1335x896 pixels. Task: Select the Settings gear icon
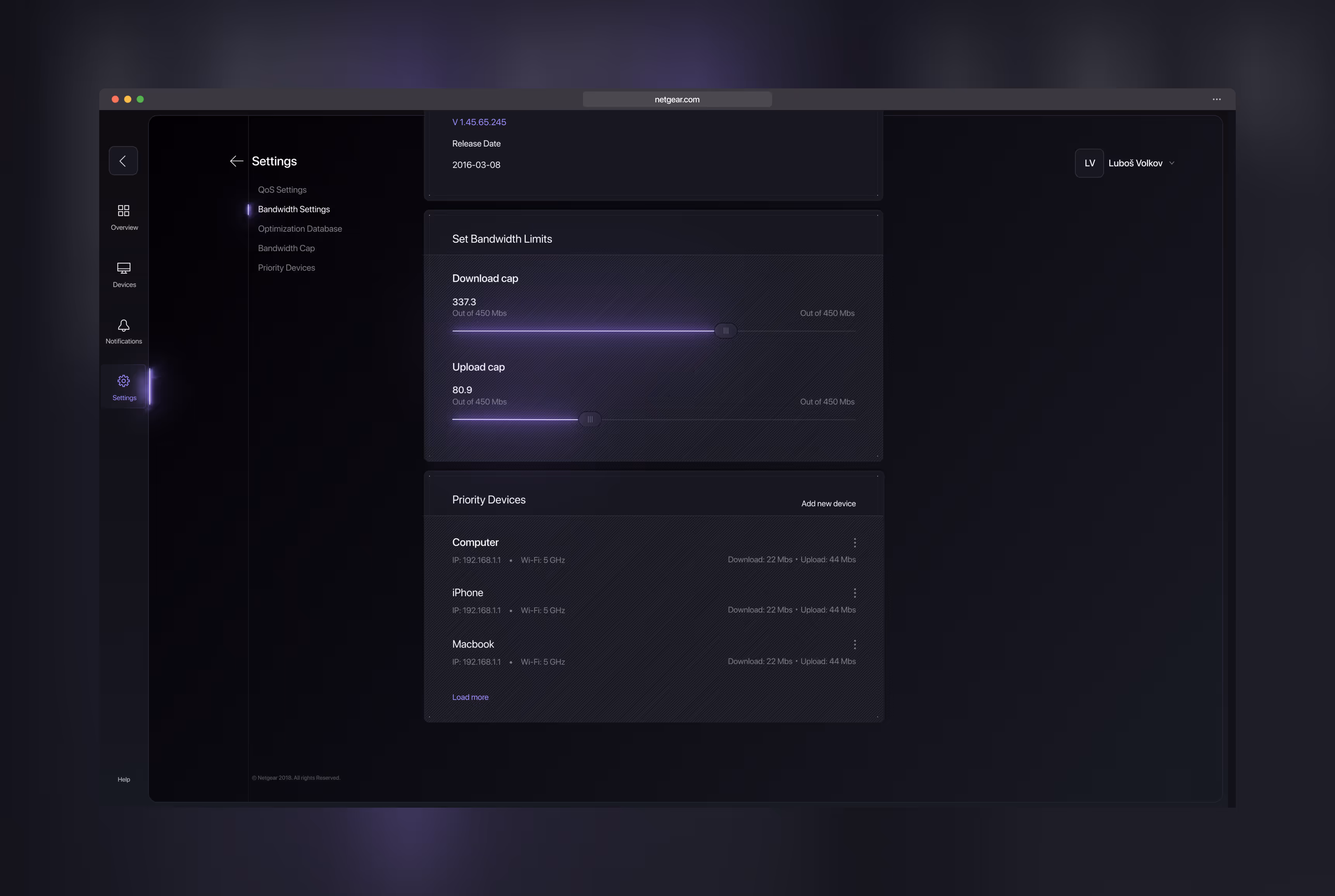(123, 381)
